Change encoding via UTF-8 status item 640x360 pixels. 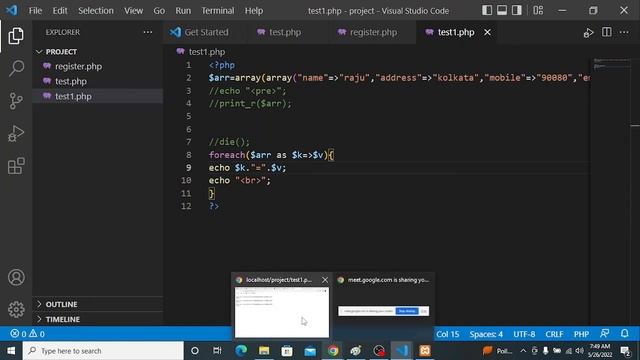[x=524, y=334]
